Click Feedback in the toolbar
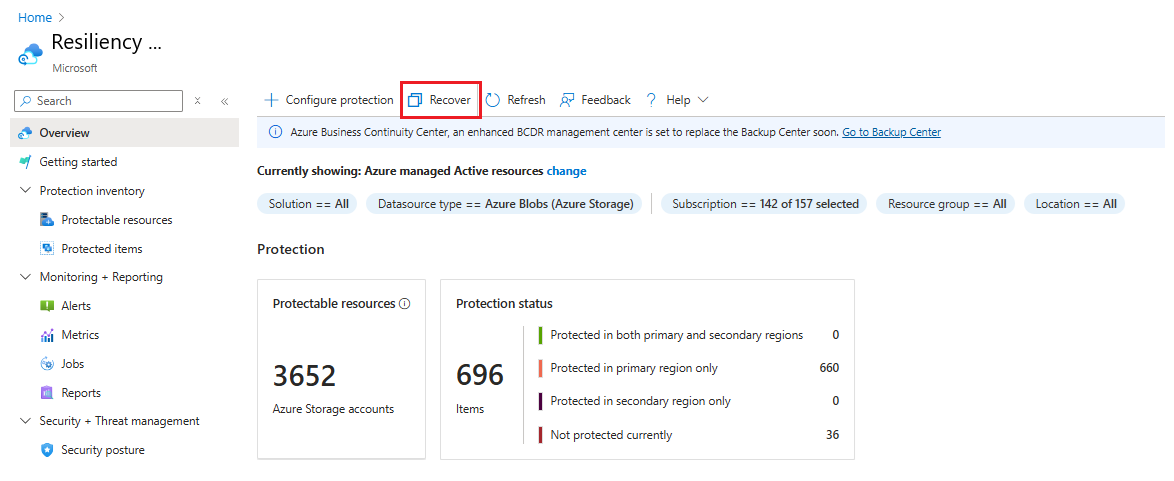Screen dimensions: 1174x481 point(595,100)
